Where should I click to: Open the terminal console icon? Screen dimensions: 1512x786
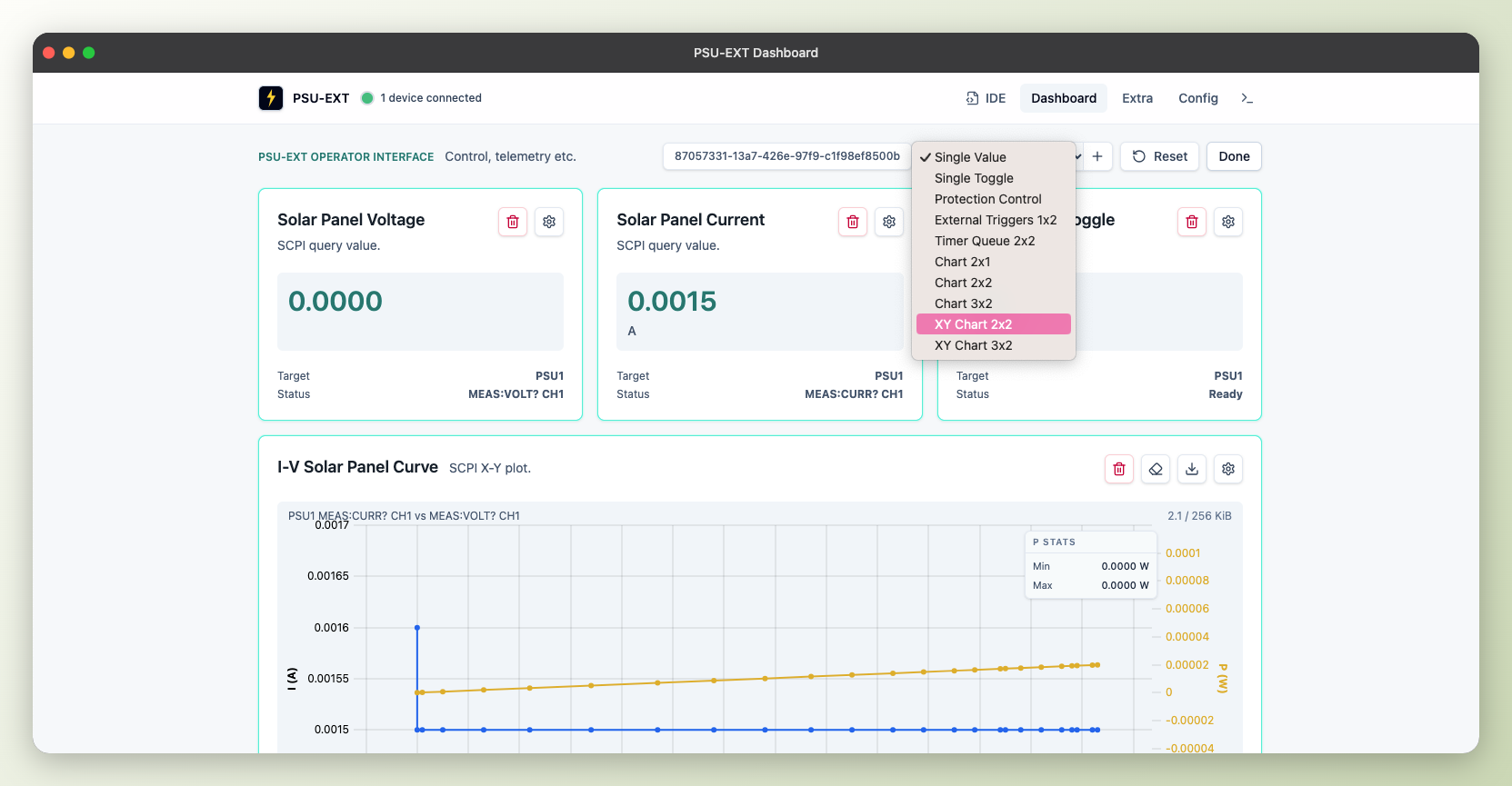tap(1247, 98)
